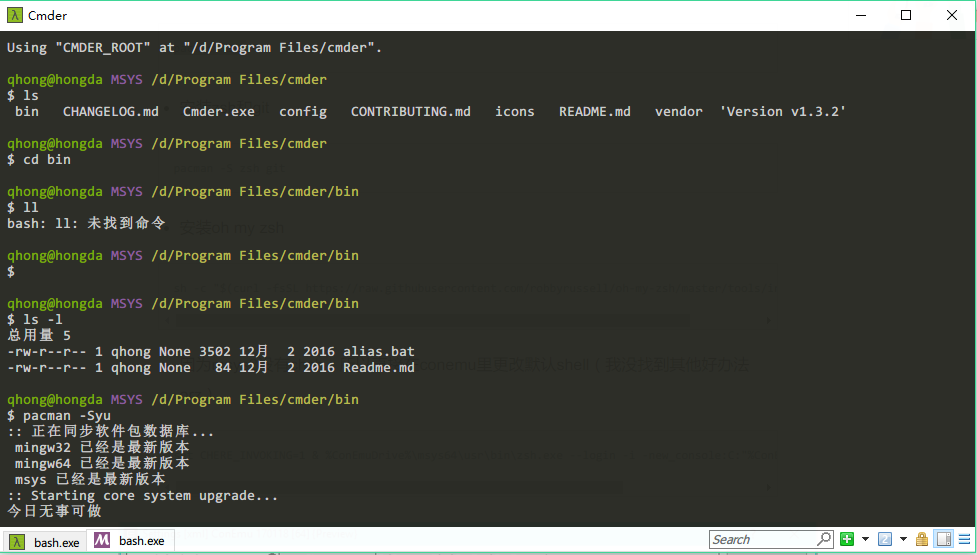Click the text 'Version v1.3.2'

point(783,111)
